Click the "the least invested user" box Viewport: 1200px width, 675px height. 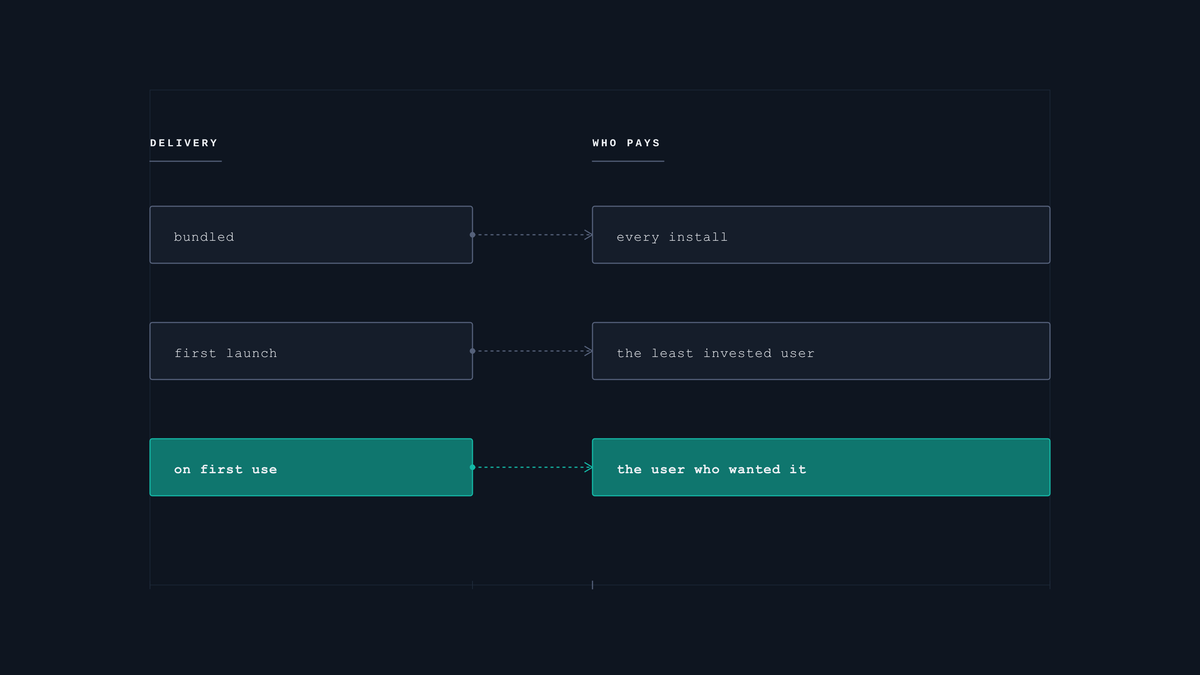pos(821,351)
